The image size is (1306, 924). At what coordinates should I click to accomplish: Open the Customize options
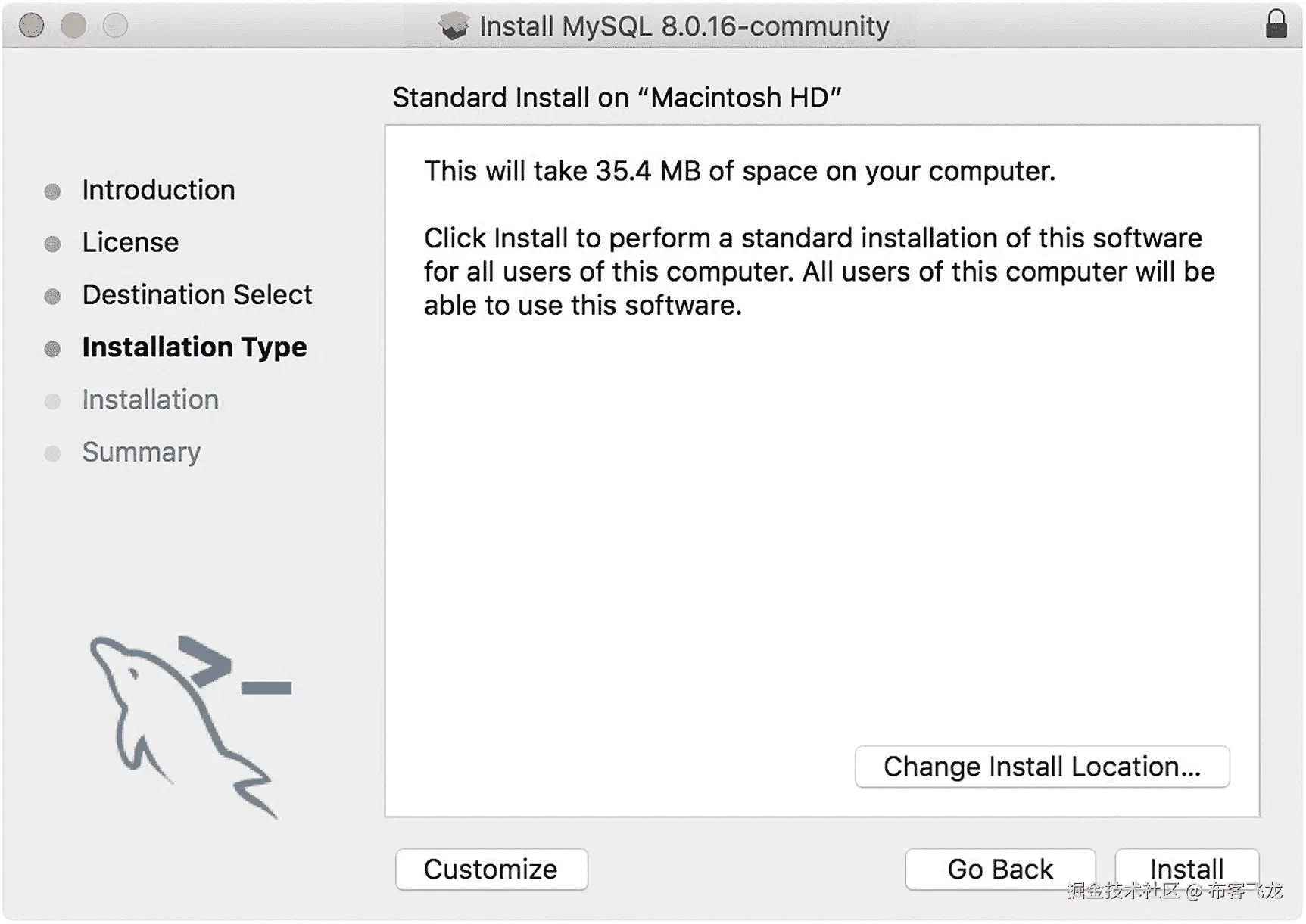coord(491,870)
